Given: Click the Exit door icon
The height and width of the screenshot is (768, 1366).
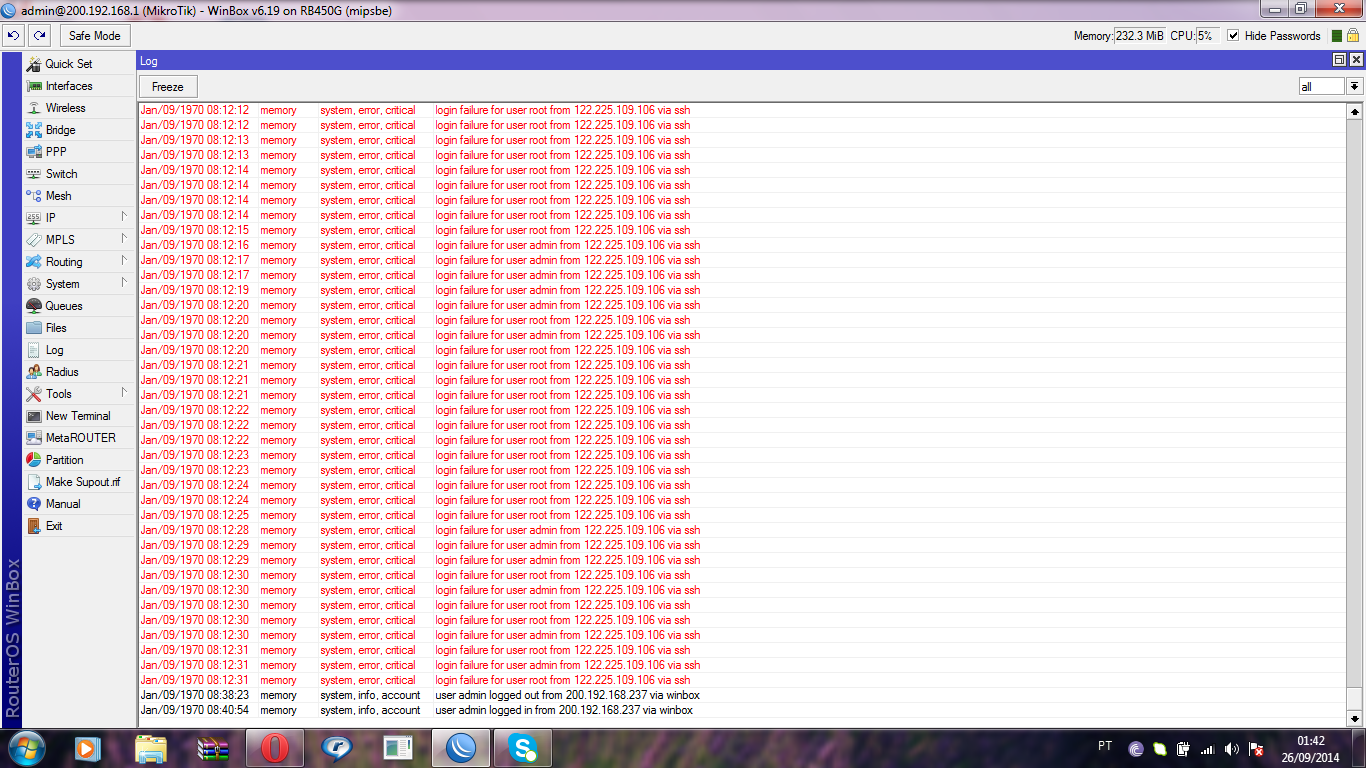Looking at the screenshot, I should point(34,526).
